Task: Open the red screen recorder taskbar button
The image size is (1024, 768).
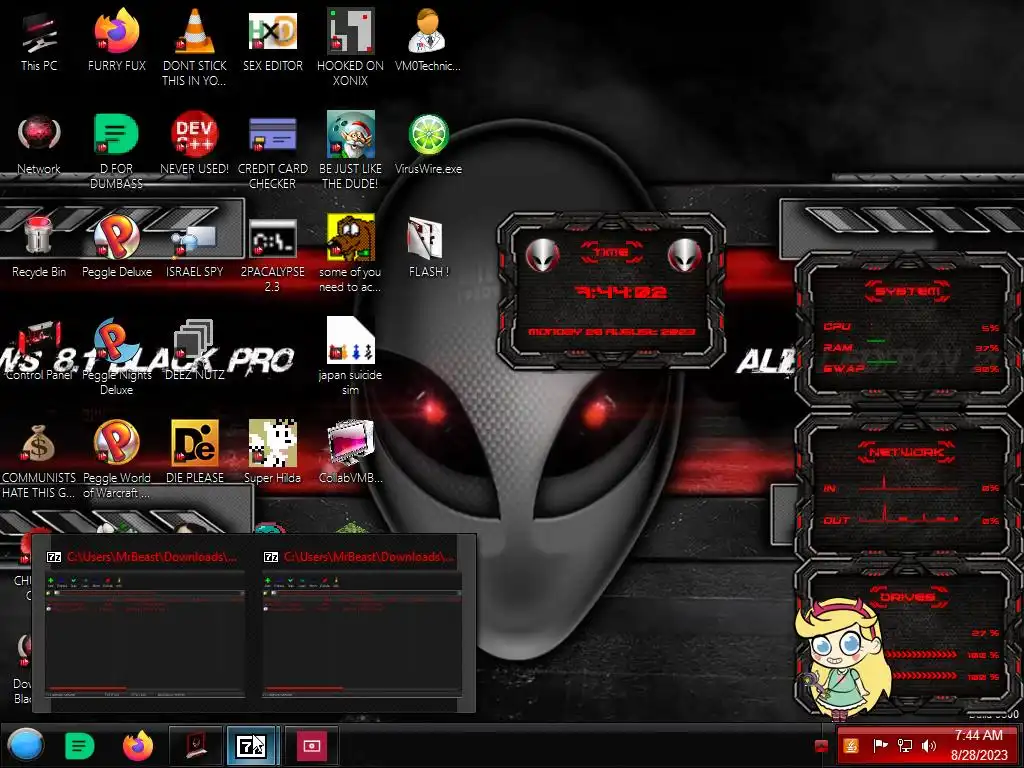Action: [311, 745]
